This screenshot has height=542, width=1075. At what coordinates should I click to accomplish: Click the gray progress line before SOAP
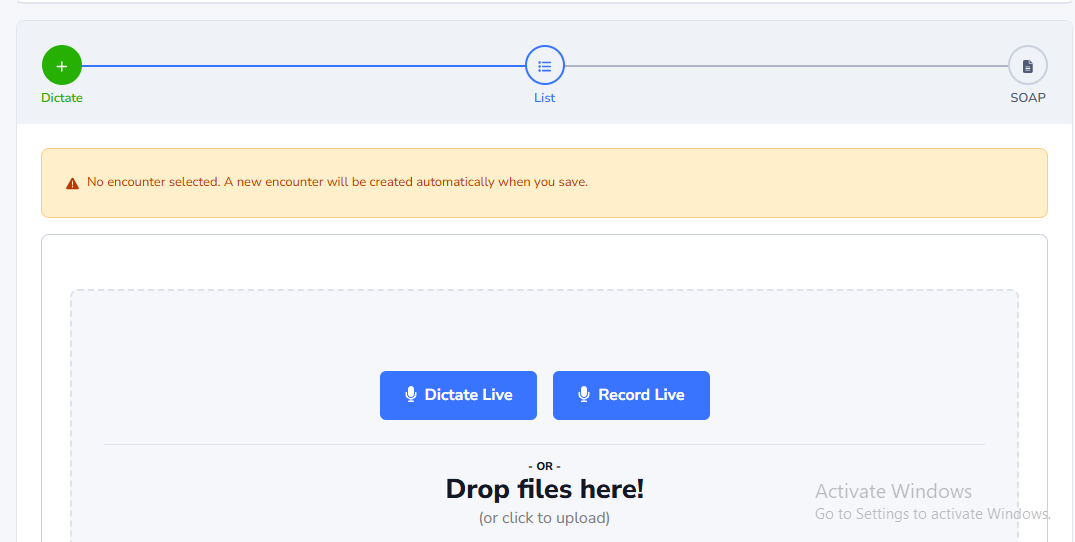coord(785,66)
